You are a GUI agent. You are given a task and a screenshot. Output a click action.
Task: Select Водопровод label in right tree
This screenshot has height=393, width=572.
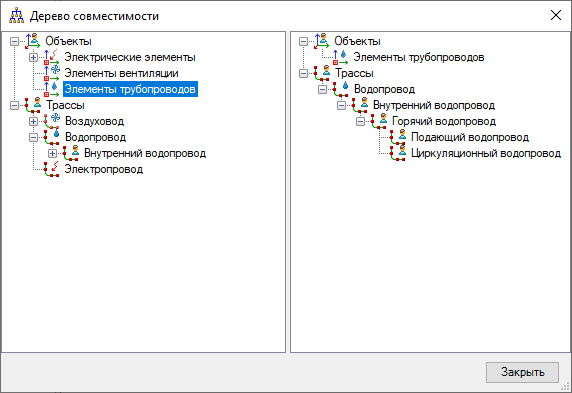pos(384,89)
